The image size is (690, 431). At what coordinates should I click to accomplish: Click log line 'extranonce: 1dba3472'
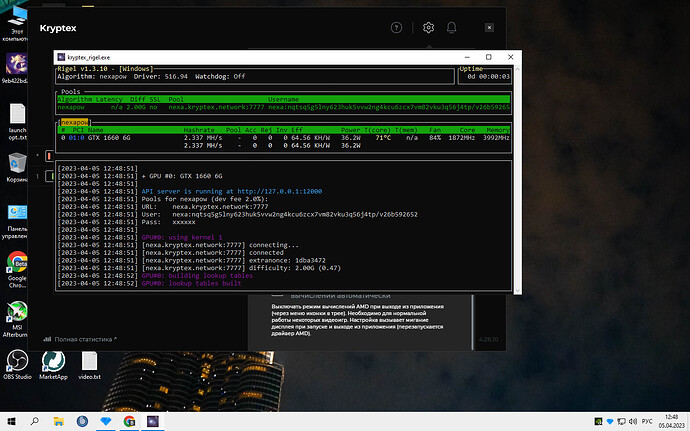tap(287, 260)
